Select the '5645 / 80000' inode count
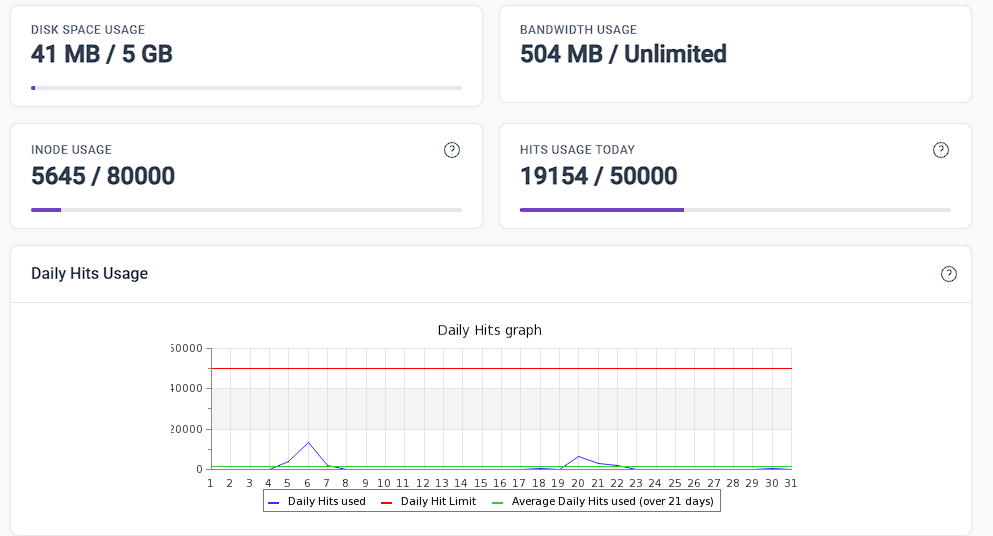The width and height of the screenshot is (993, 536). point(103,176)
